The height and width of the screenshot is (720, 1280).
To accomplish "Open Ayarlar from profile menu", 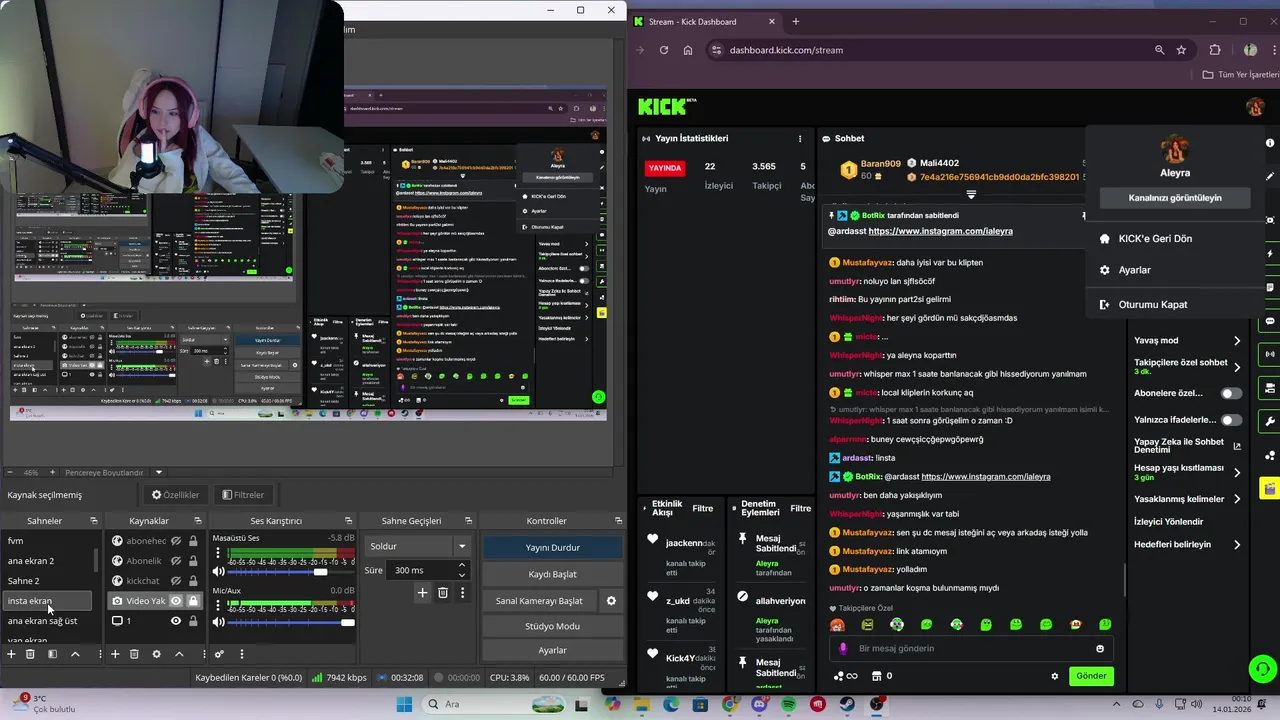I will [x=1134, y=270].
